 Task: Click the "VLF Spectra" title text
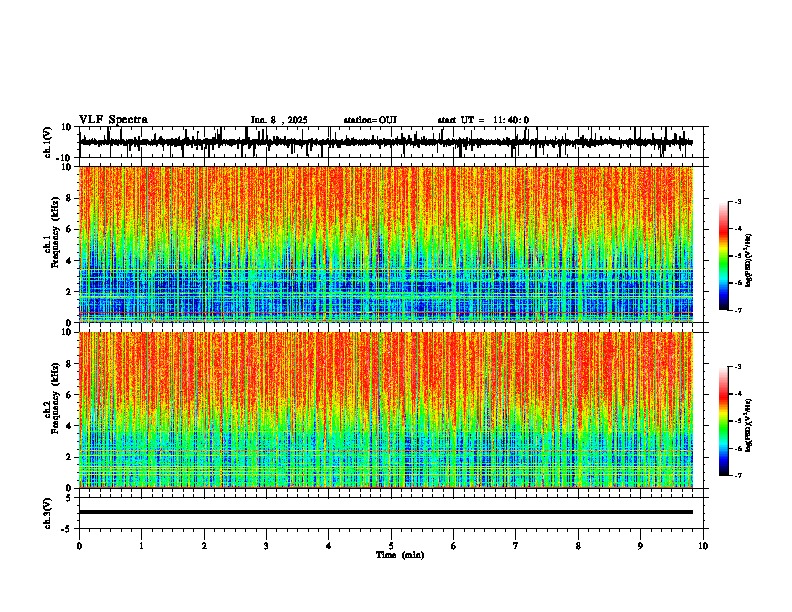tap(113, 120)
